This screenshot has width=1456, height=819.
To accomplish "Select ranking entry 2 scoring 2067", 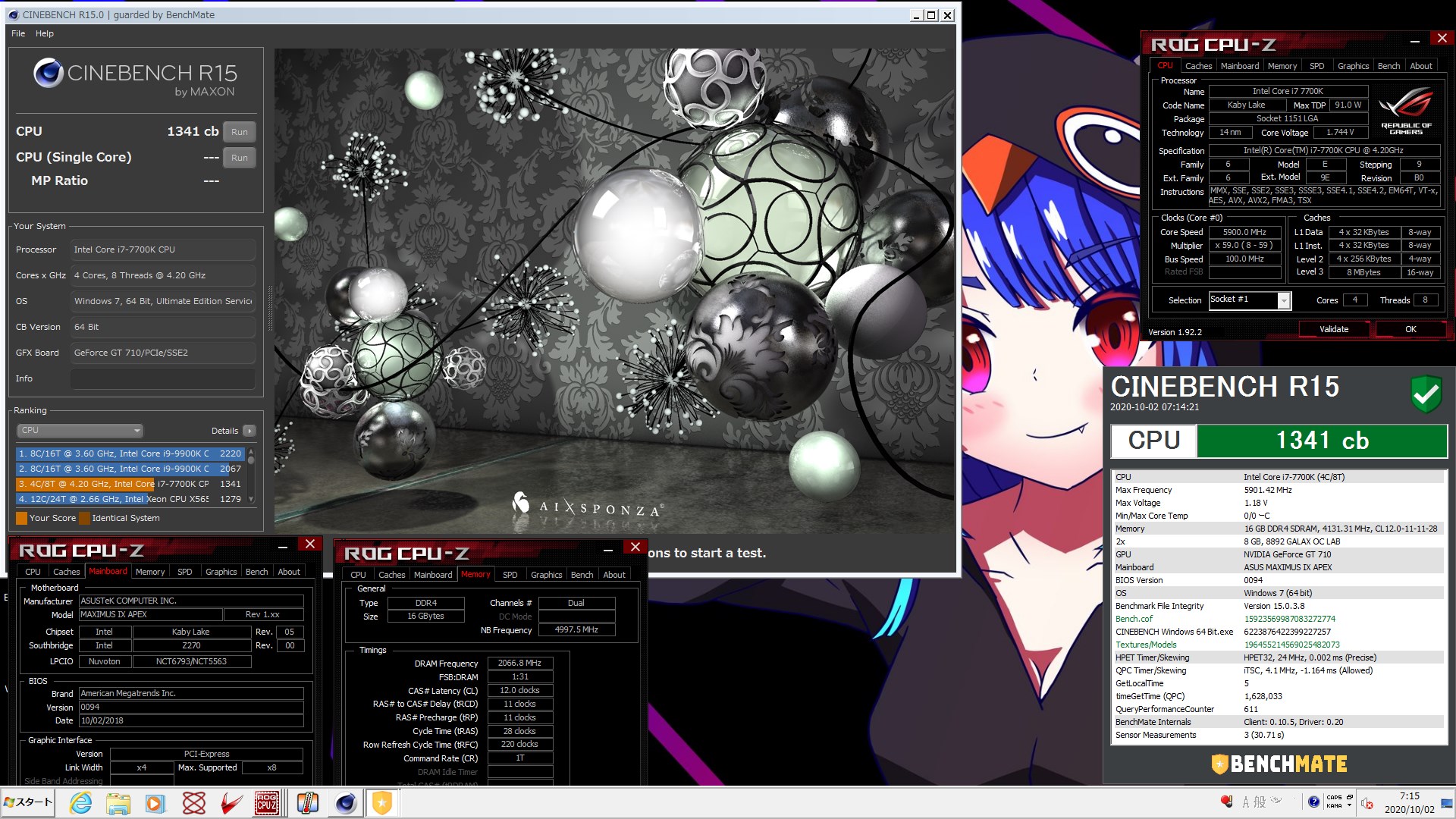I will [x=130, y=469].
